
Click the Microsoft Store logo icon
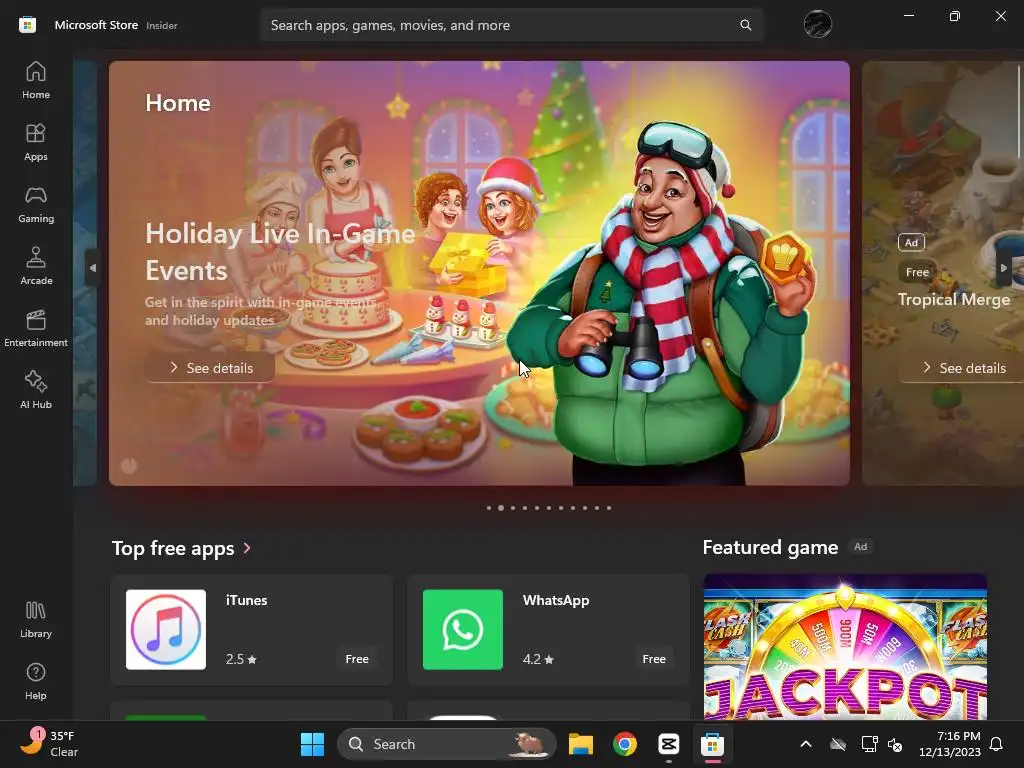[x=27, y=25]
